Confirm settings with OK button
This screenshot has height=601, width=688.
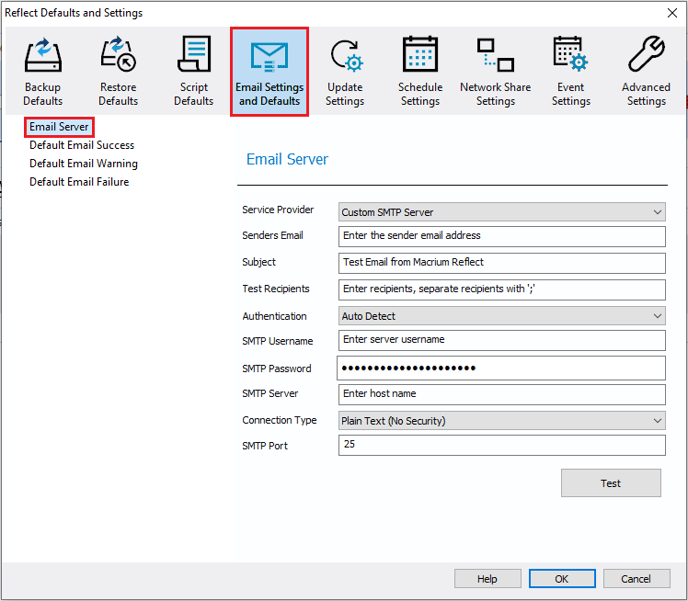coord(562,579)
